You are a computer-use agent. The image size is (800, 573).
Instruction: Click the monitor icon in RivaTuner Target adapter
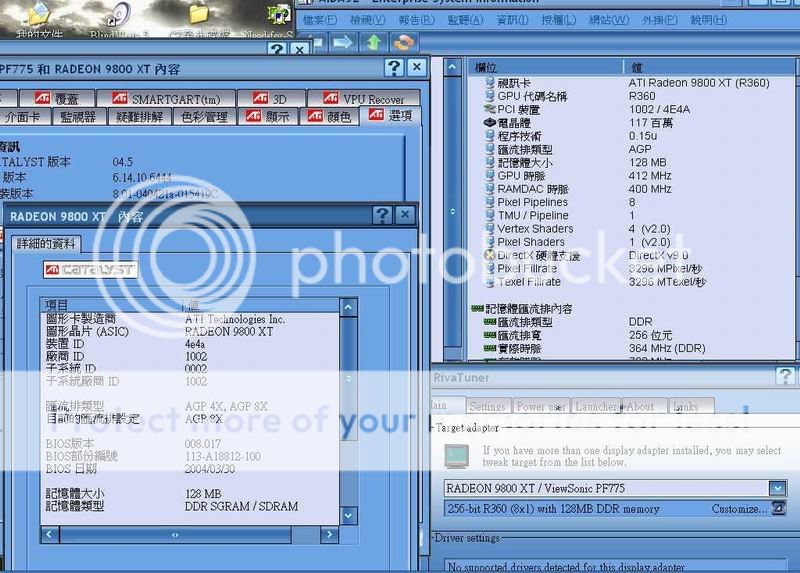click(457, 456)
